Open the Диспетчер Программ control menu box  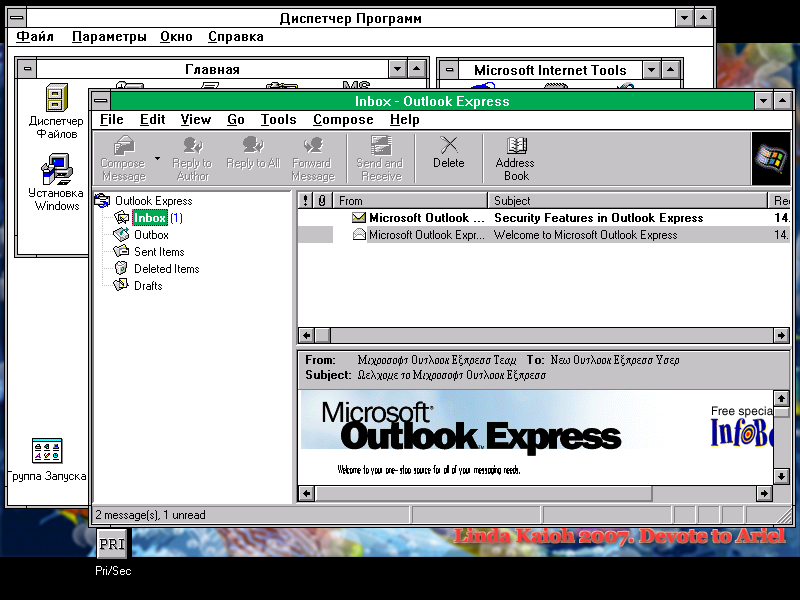pyautogui.click(x=17, y=18)
